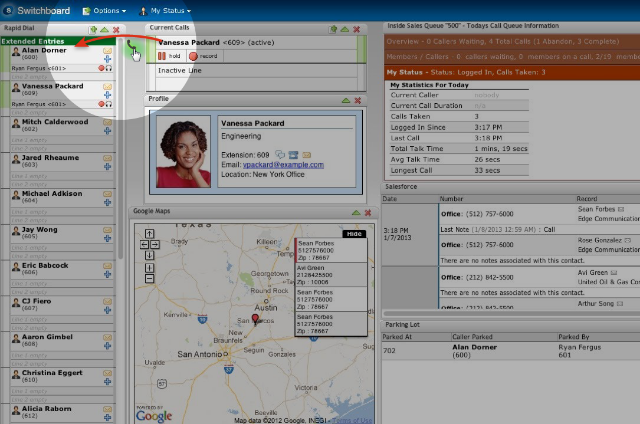Click record dot in Vanessa Packard's Ryan Fergus line
The height and width of the screenshot is (424, 640).
[x=101, y=104]
